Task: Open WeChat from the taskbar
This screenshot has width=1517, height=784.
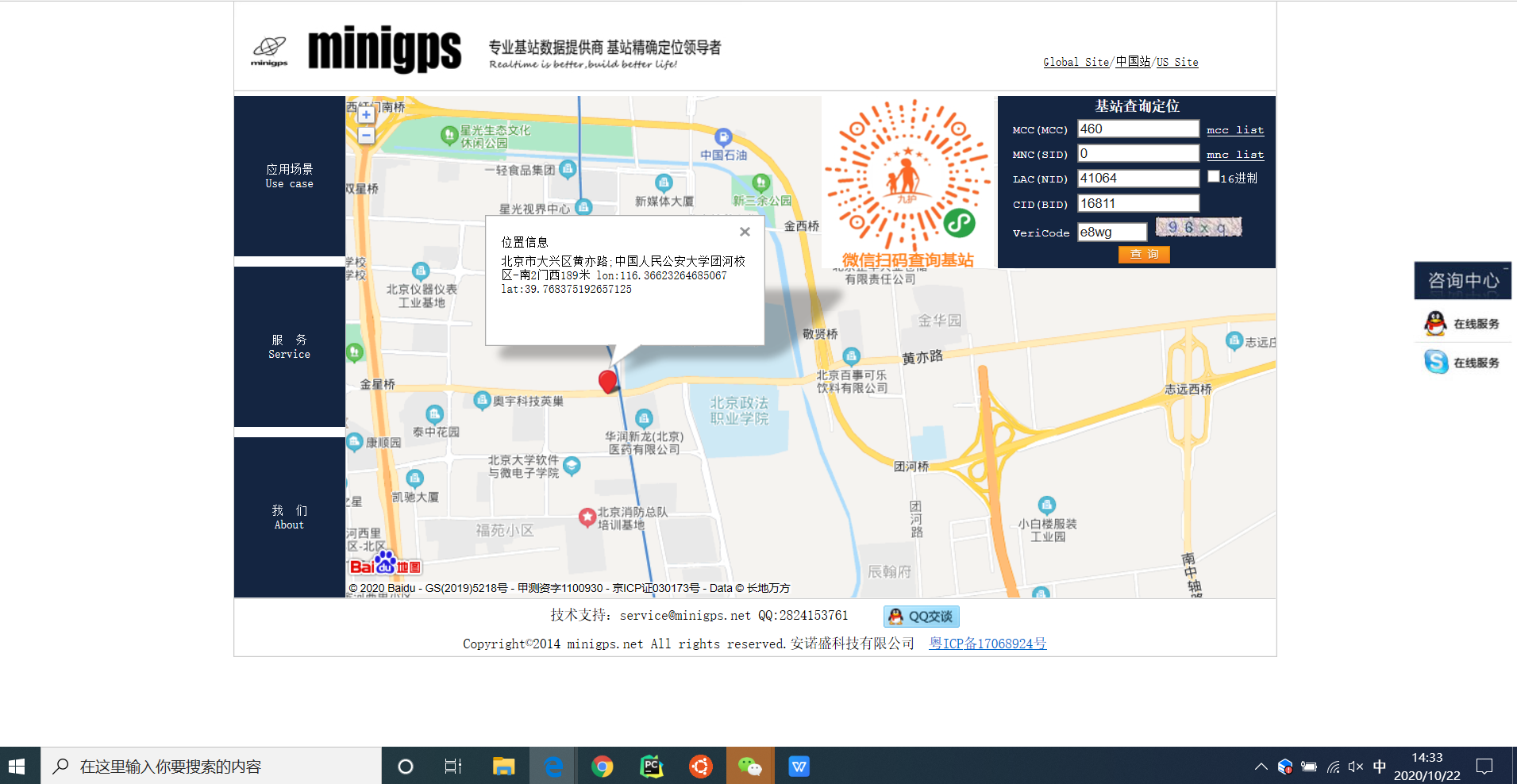Action: (x=750, y=767)
